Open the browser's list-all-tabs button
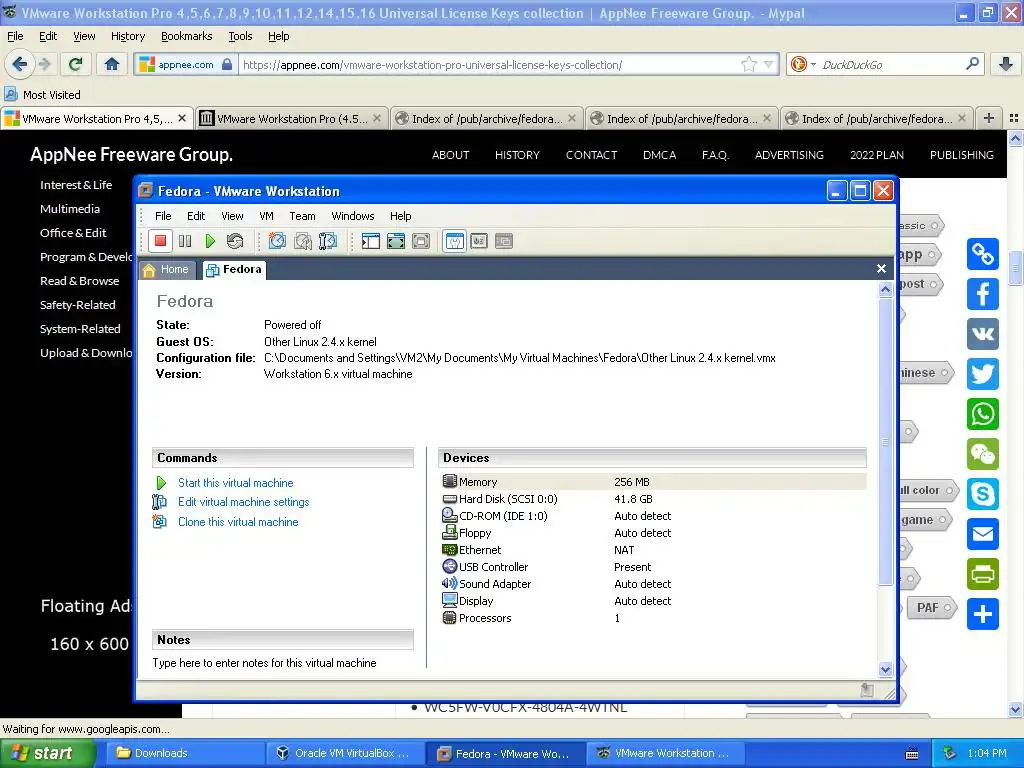This screenshot has height=768, width=1024. click(1014, 118)
